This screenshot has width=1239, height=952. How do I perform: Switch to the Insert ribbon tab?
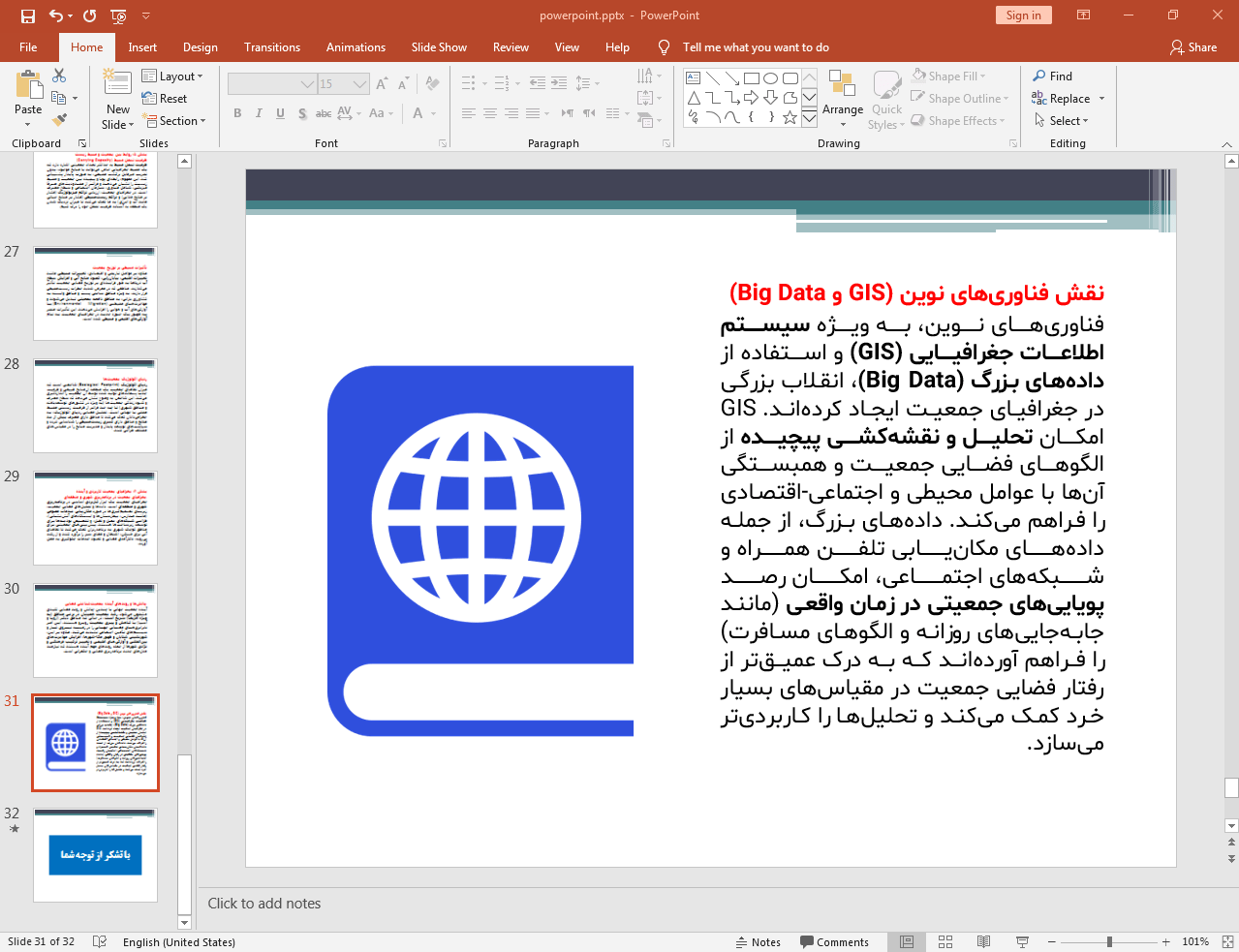142,46
